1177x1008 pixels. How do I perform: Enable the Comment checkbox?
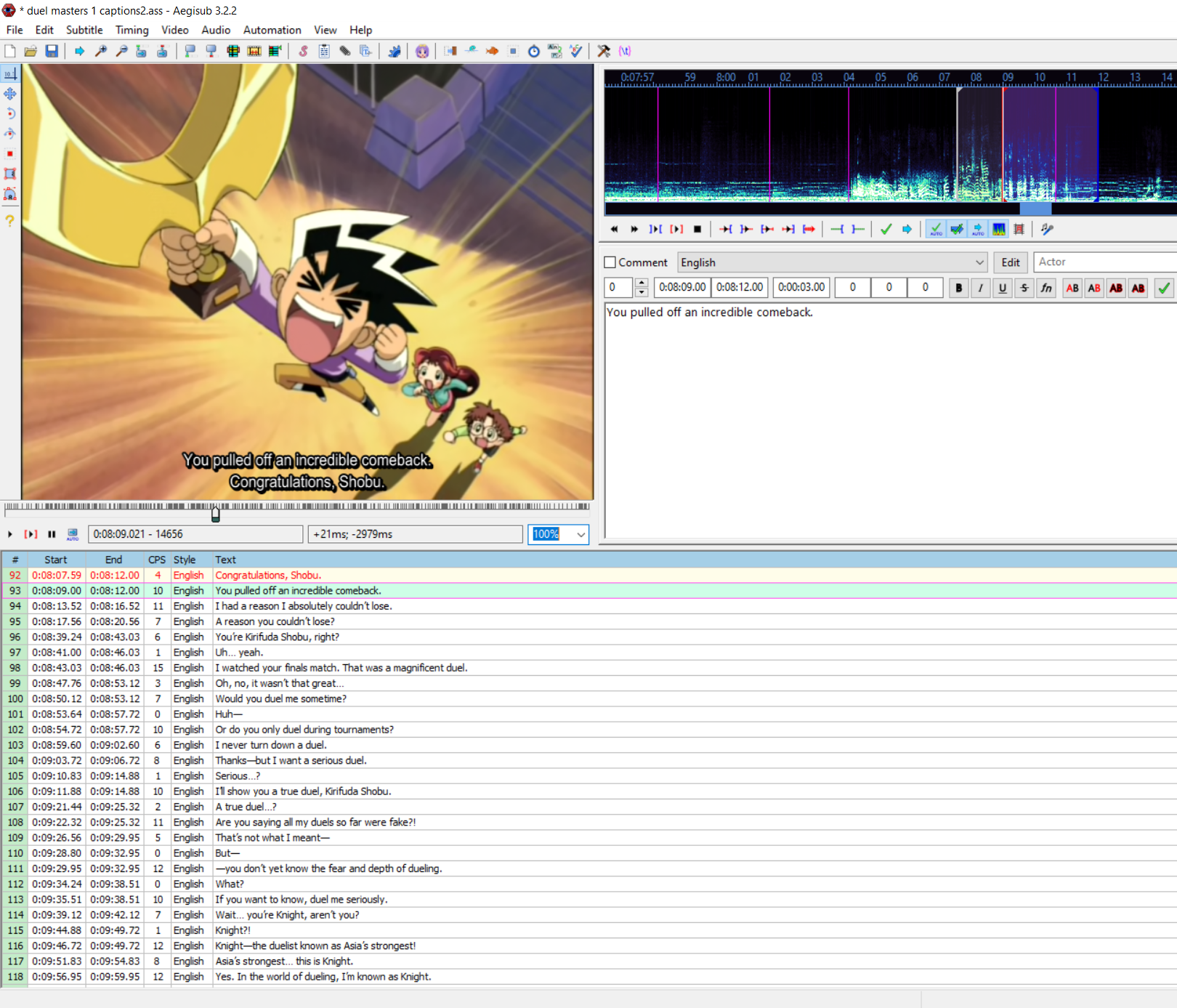tap(610, 262)
